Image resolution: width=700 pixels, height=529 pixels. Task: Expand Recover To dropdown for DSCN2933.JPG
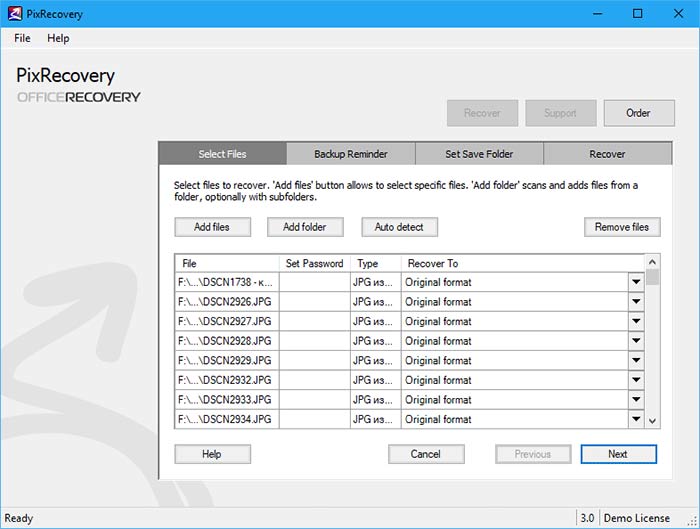tap(636, 400)
